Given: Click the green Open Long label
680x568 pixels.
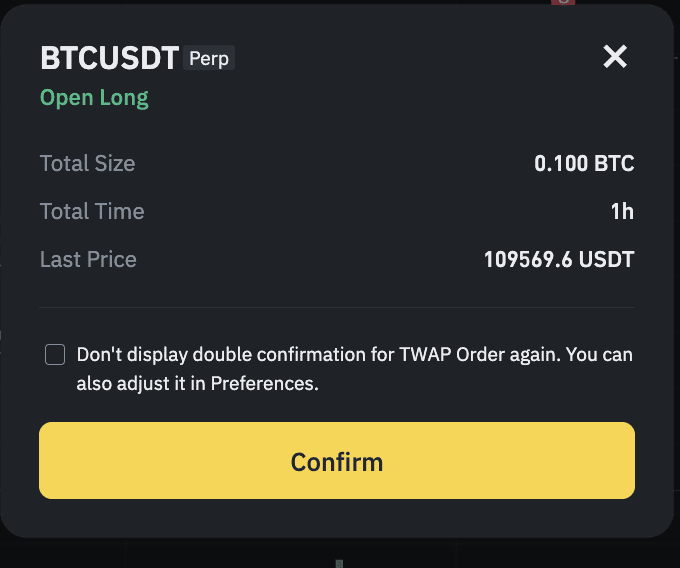Looking at the screenshot, I should (x=94, y=98).
